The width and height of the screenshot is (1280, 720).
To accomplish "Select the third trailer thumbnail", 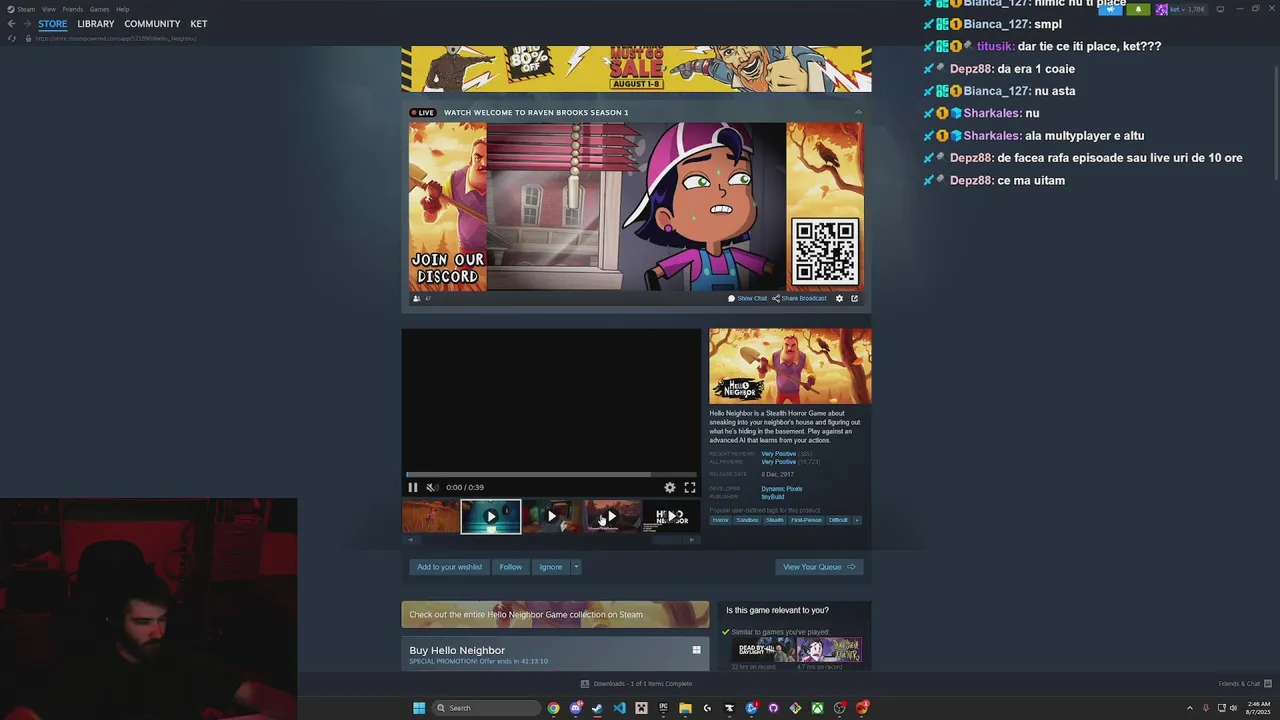I will coord(551,516).
